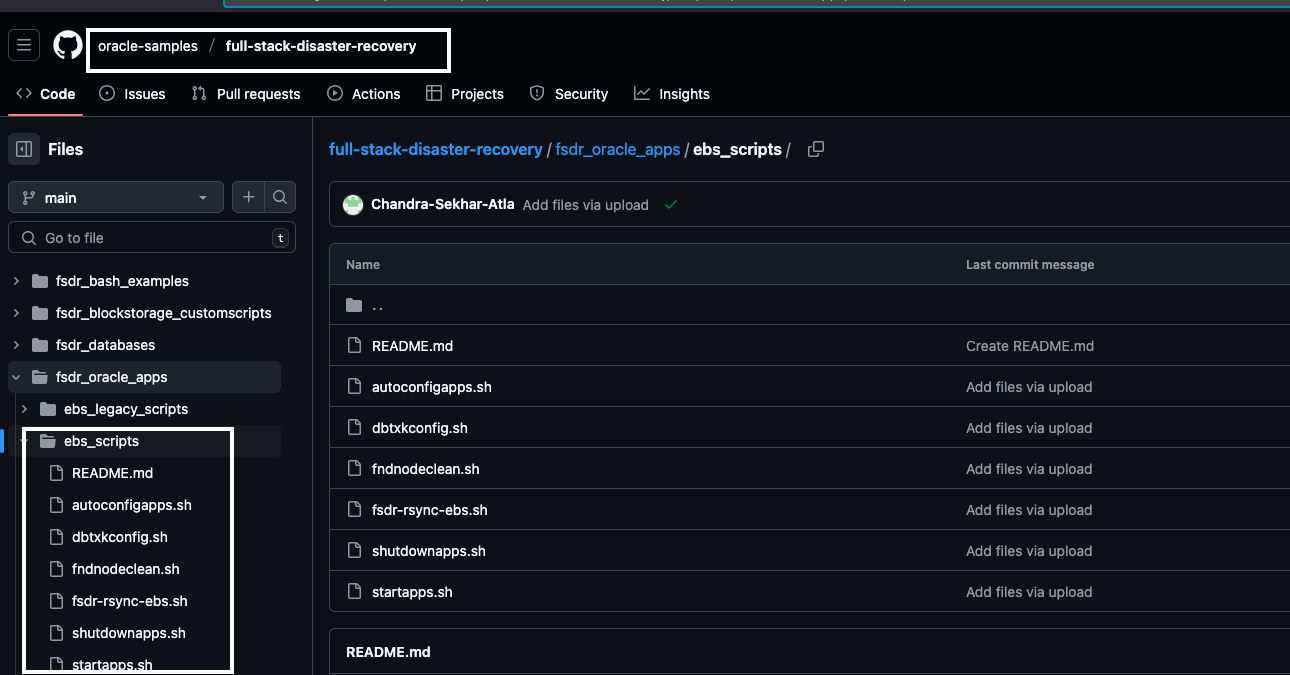Expand the fsdr_blockstorage_customscripts folder chevron
This screenshot has height=675, width=1290.
click(16, 313)
